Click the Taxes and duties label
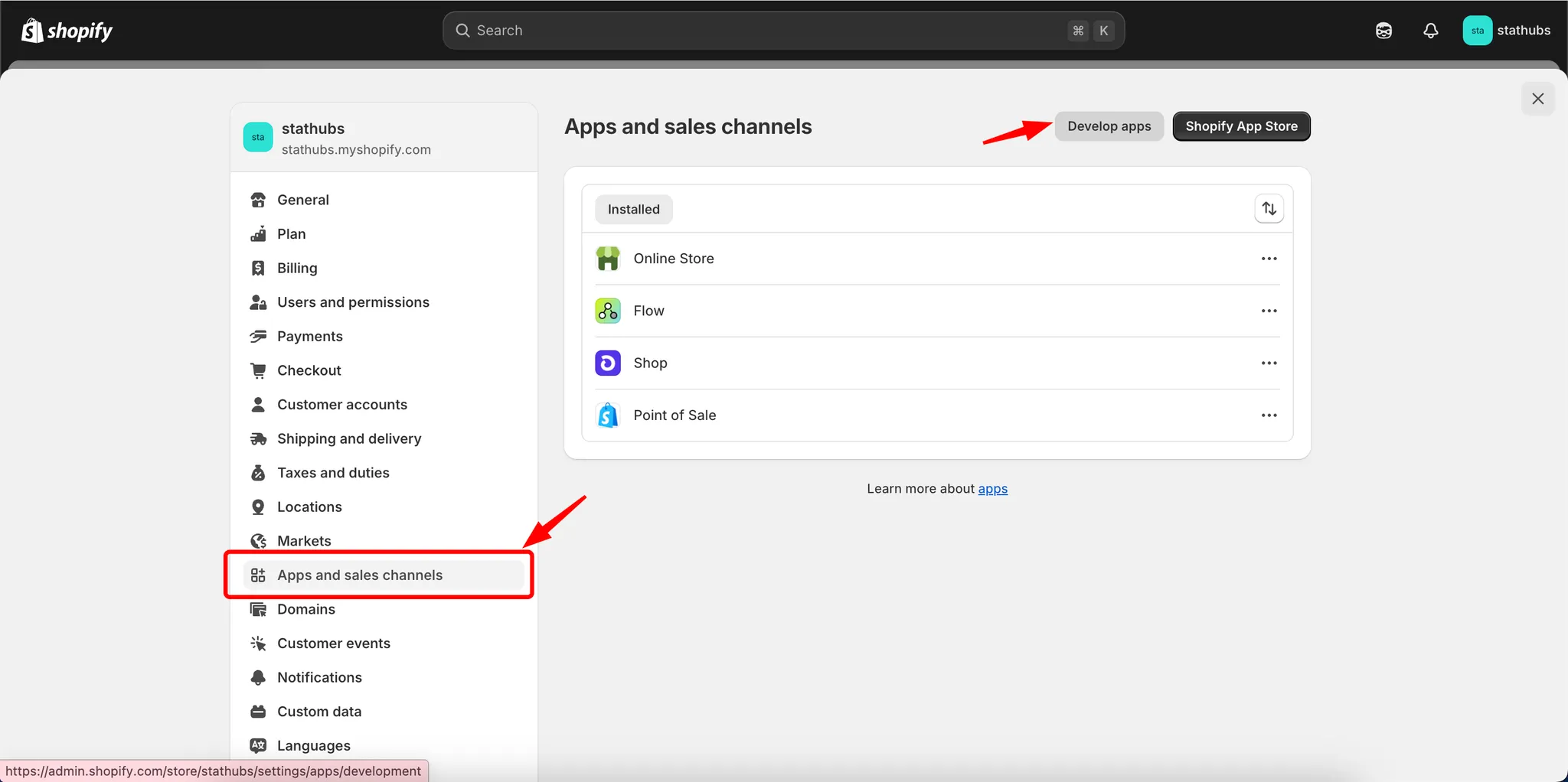1568x782 pixels. click(333, 473)
